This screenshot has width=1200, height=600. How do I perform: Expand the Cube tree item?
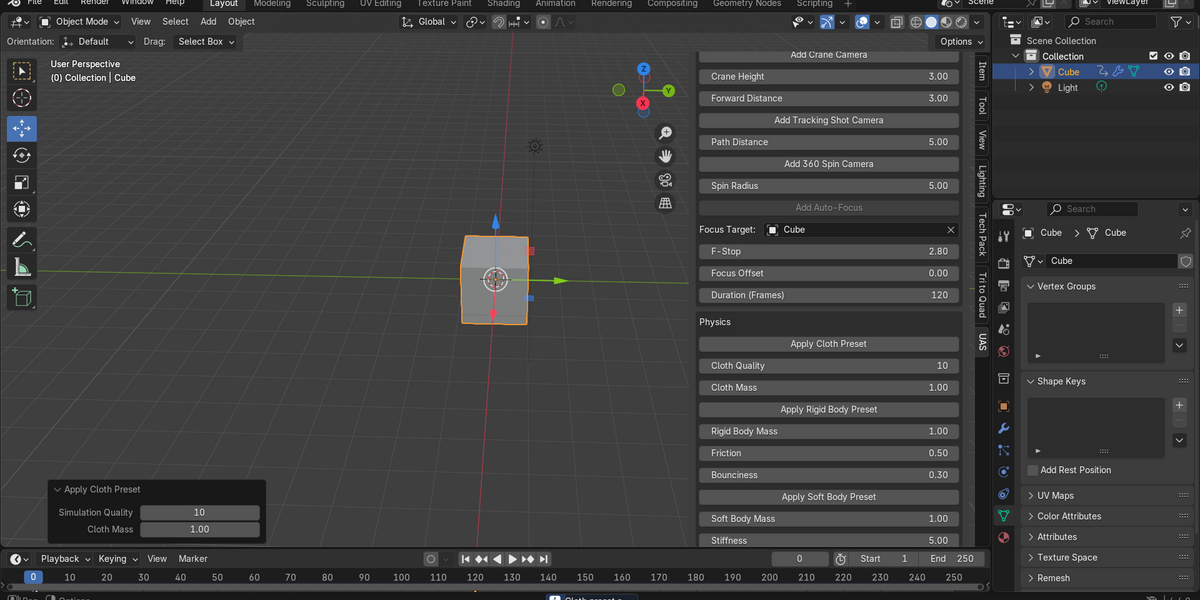tap(1032, 72)
